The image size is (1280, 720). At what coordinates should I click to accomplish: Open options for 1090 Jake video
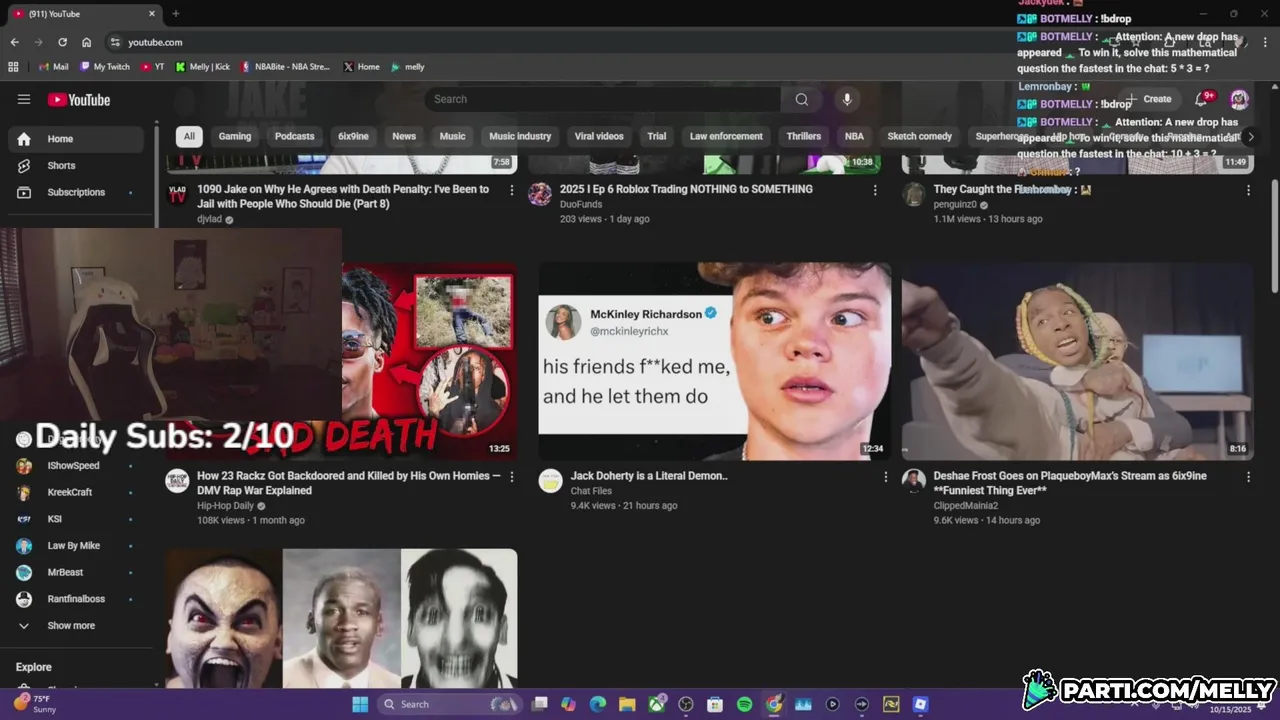tap(512, 190)
